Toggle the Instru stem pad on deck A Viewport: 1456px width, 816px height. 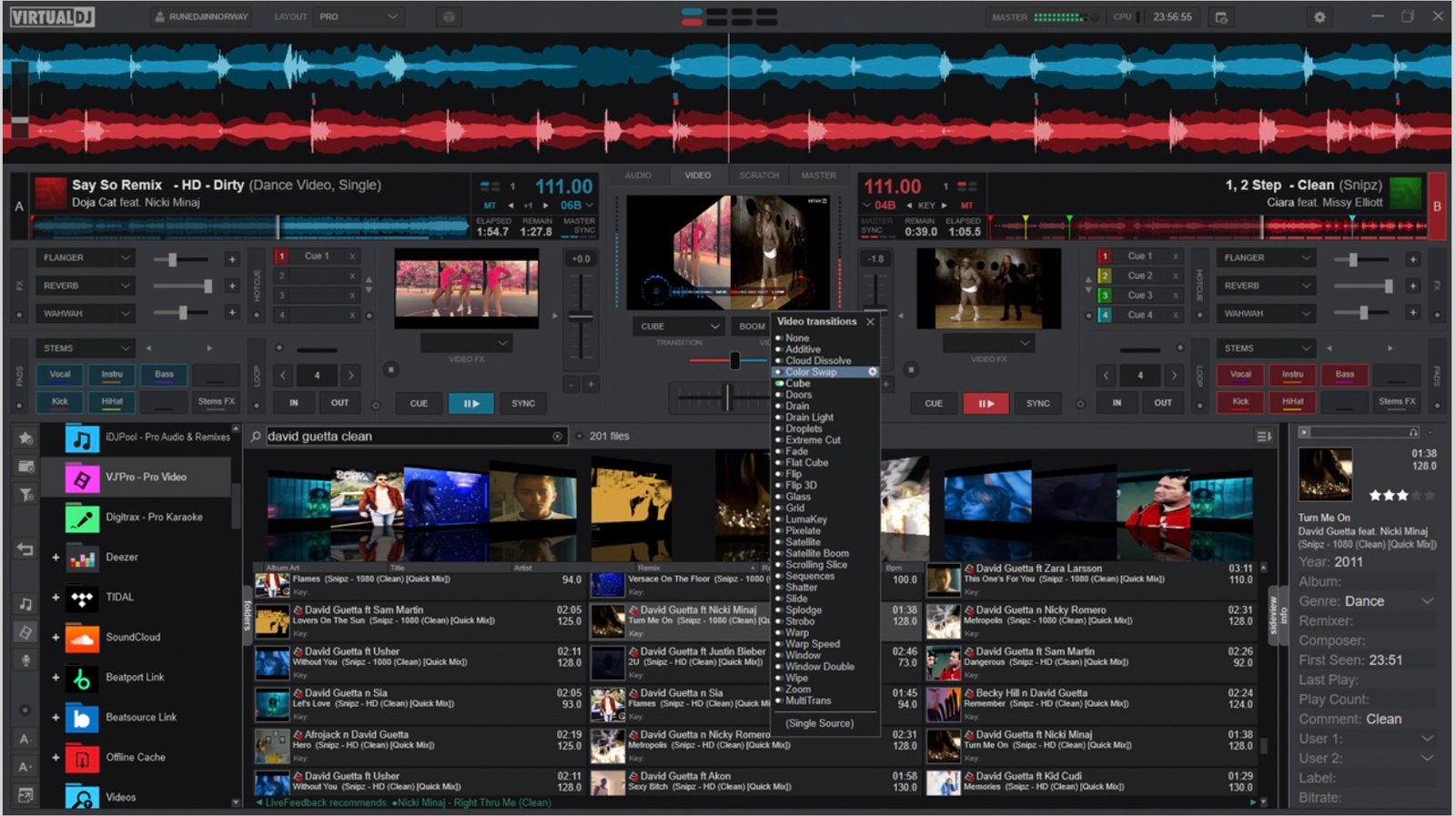(112, 375)
